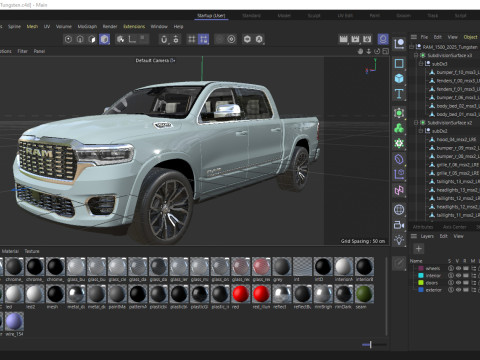Add a Cube primitive object
Image resolution: width=480 pixels, height=360 pixels.
pyautogui.click(x=399, y=79)
